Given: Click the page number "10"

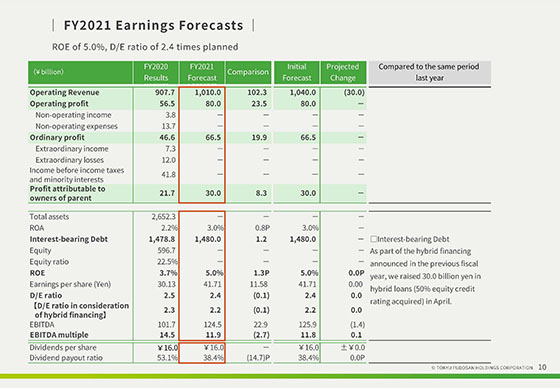Looking at the screenshot, I should pos(542,367).
